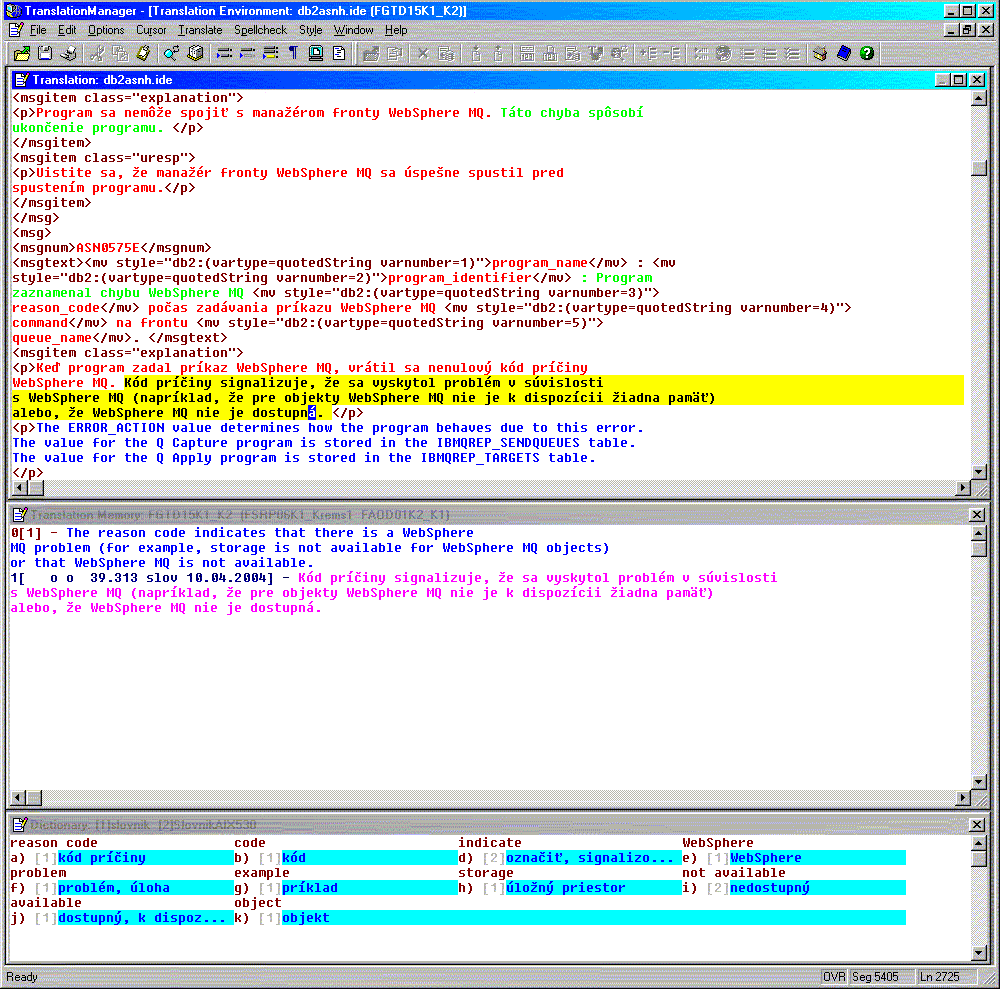
Task: Click translation window scroll-down arrow
Action: point(979,472)
